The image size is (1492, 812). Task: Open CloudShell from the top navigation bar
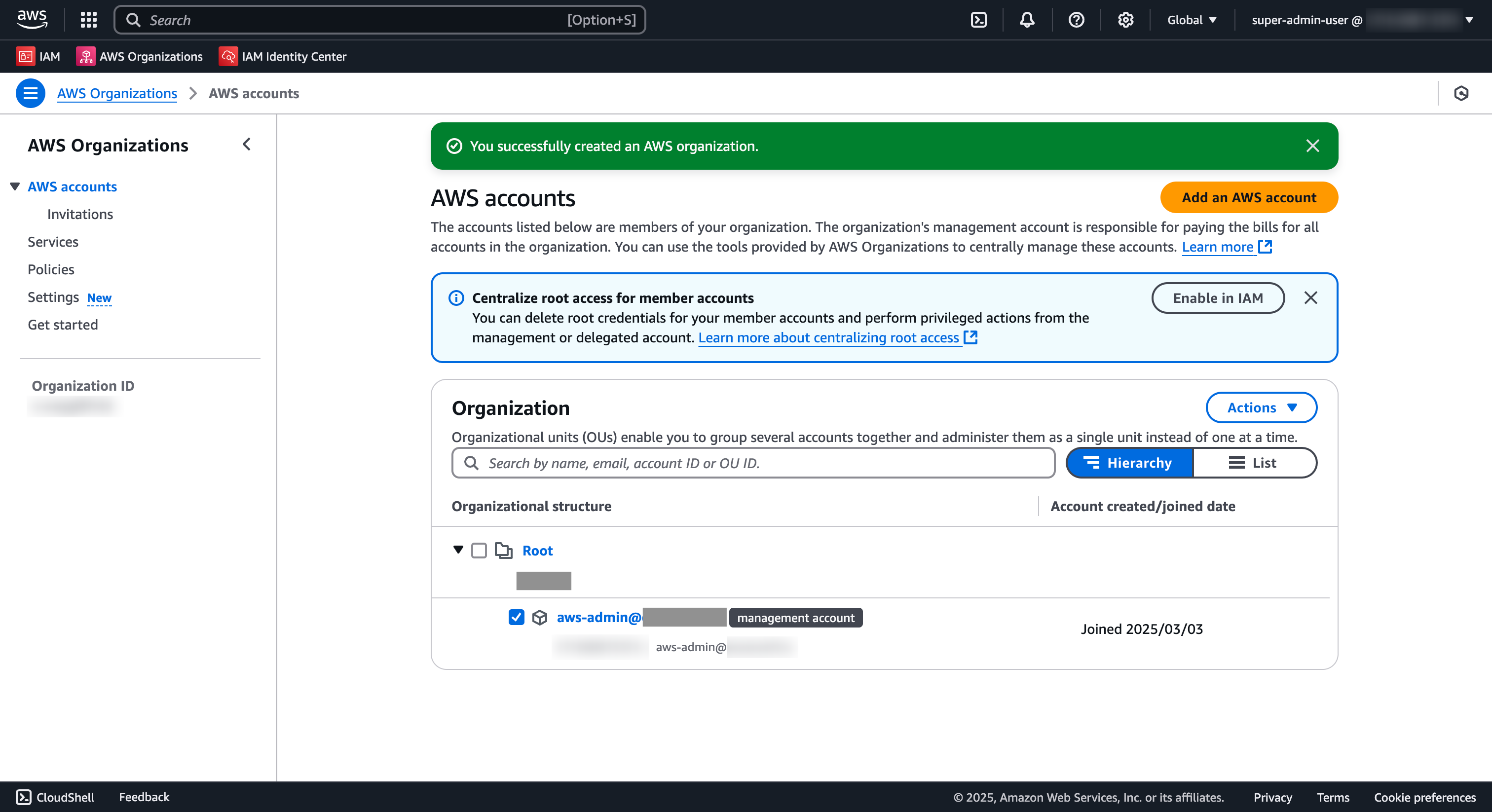[x=979, y=19]
